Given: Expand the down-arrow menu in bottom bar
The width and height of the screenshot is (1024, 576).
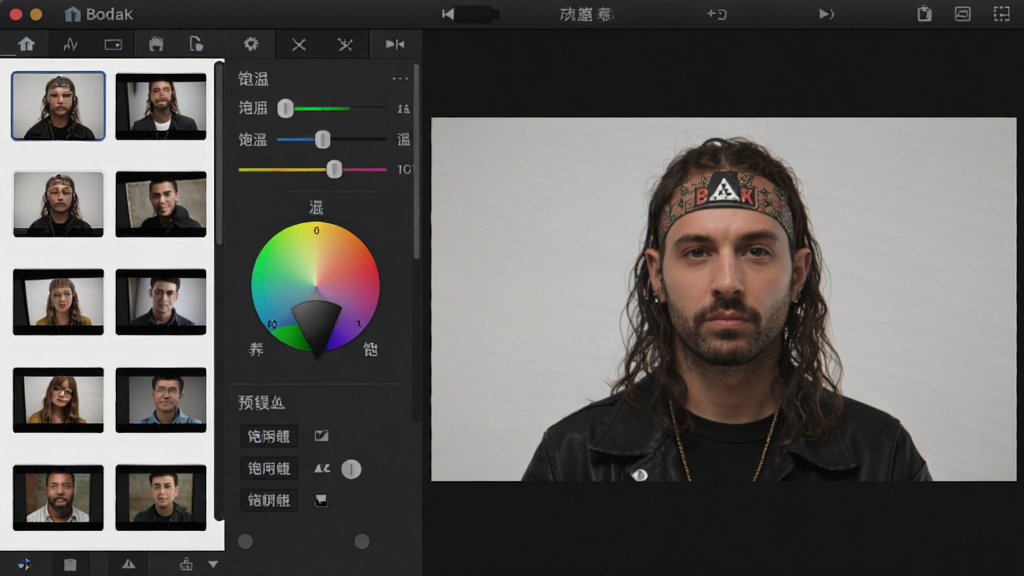Looking at the screenshot, I should point(213,564).
